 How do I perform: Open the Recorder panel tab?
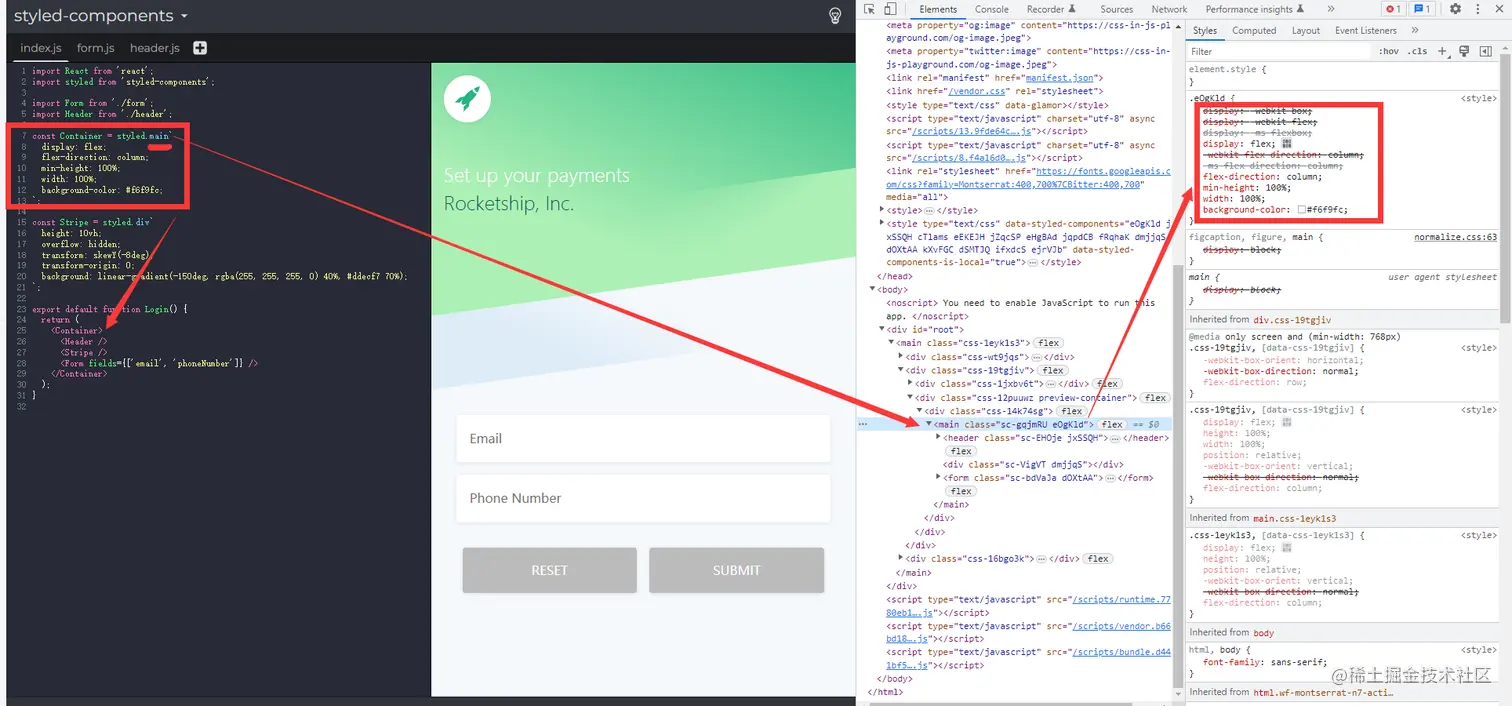1050,9
